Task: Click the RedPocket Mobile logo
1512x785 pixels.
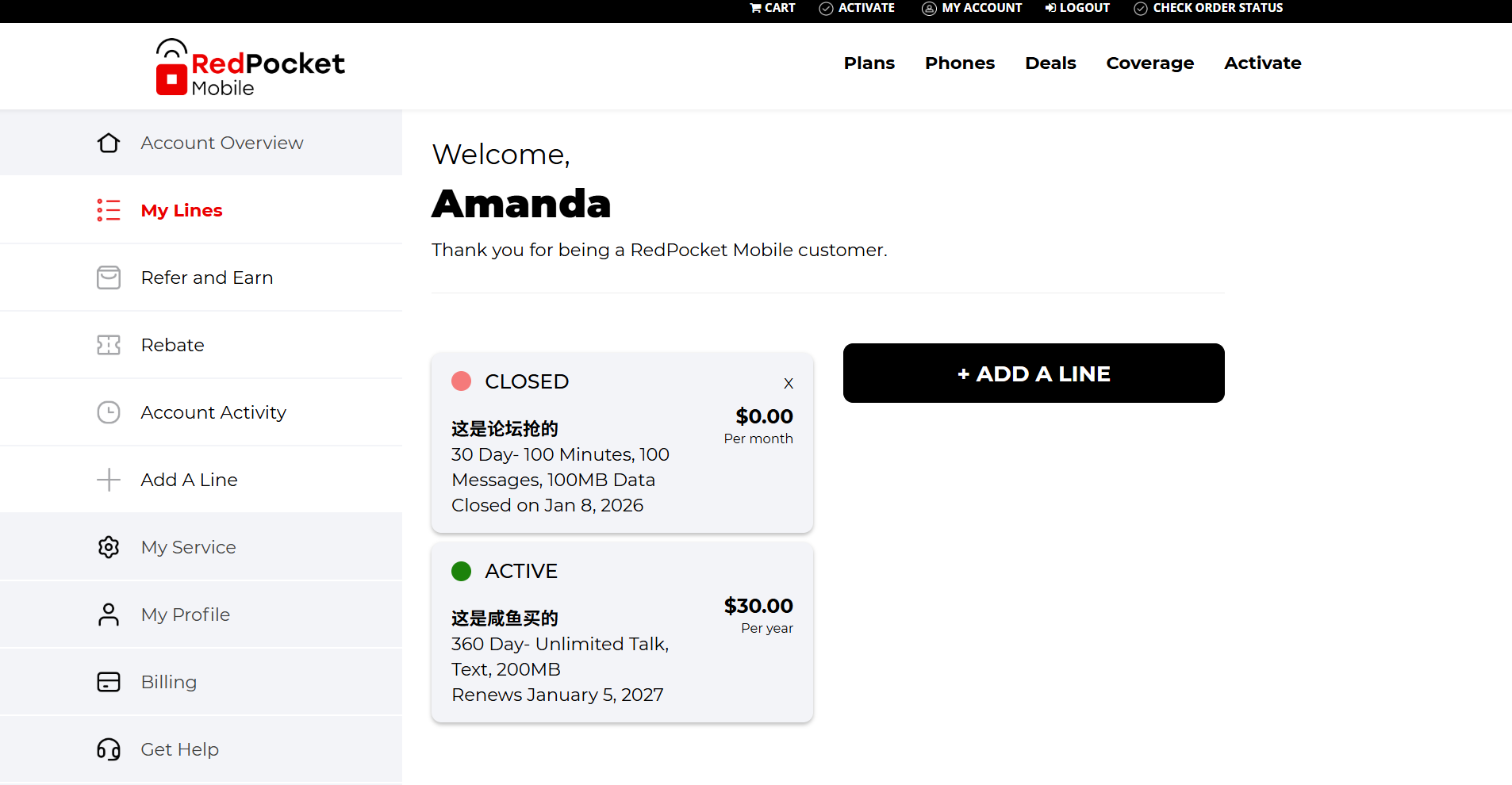Action: coord(251,67)
